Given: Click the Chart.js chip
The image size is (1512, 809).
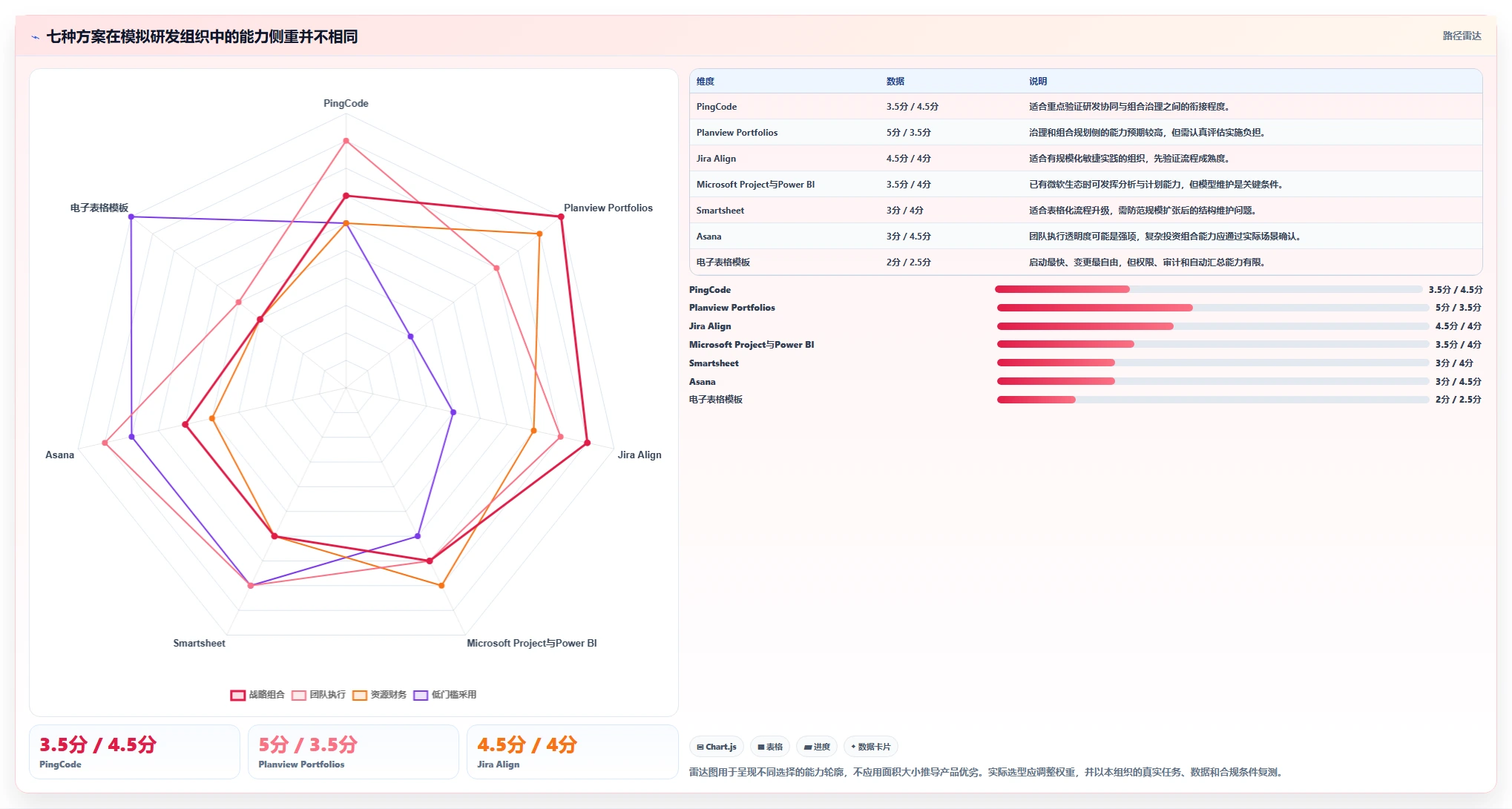Looking at the screenshot, I should click(717, 747).
